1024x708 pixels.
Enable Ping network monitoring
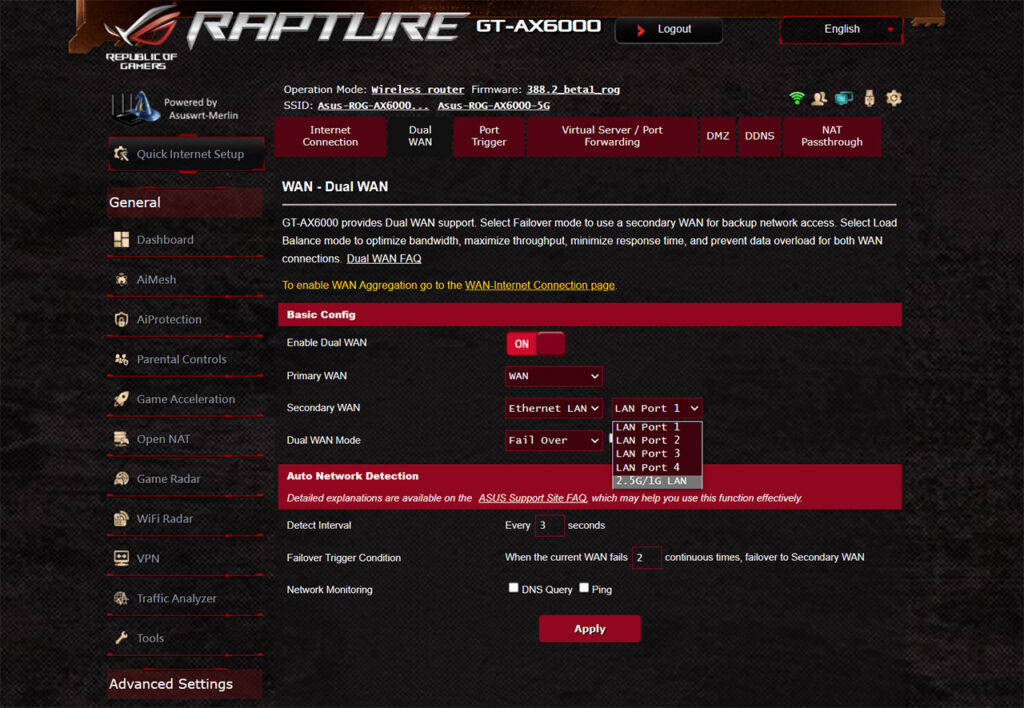click(x=583, y=588)
